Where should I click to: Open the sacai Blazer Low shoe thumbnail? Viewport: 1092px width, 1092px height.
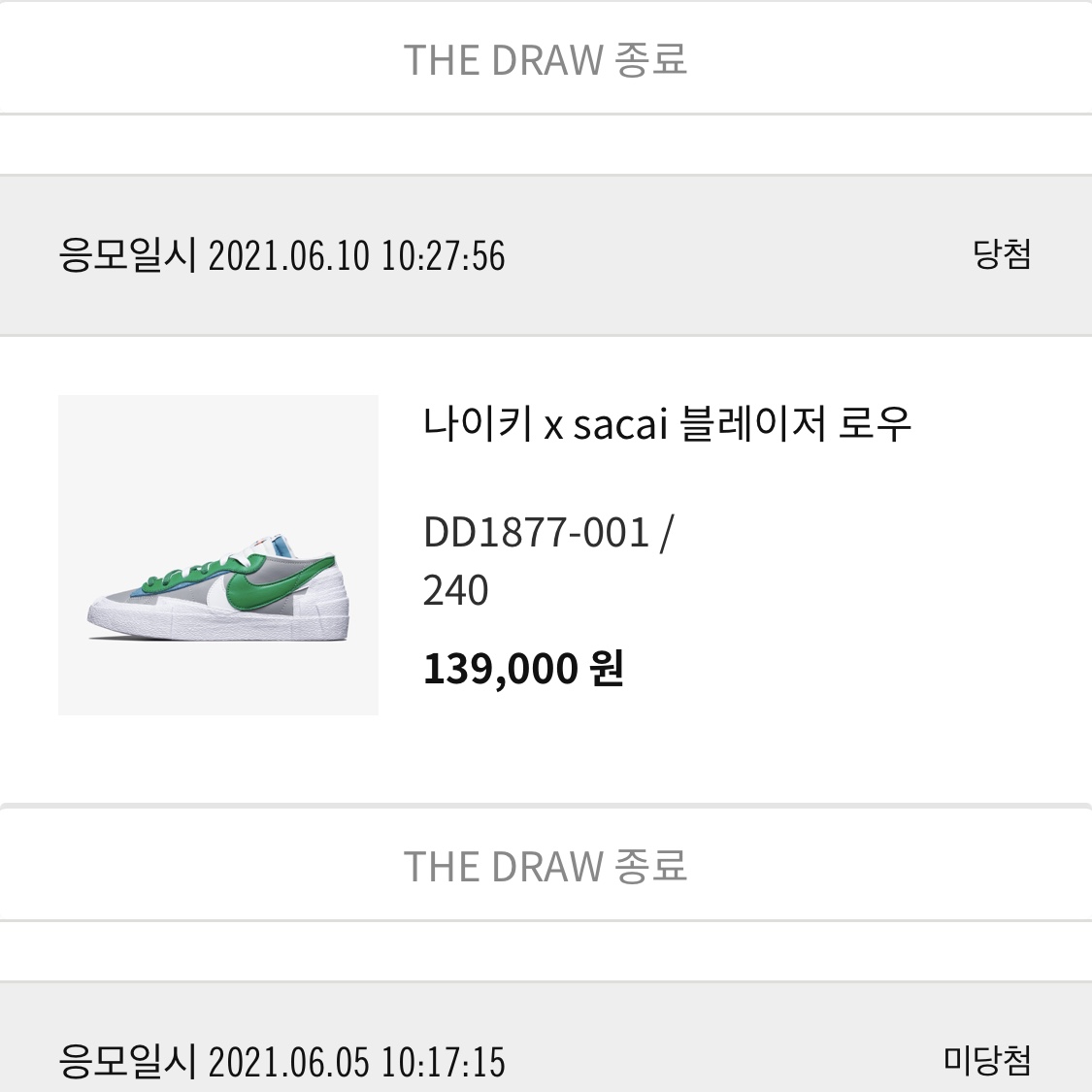[218, 555]
